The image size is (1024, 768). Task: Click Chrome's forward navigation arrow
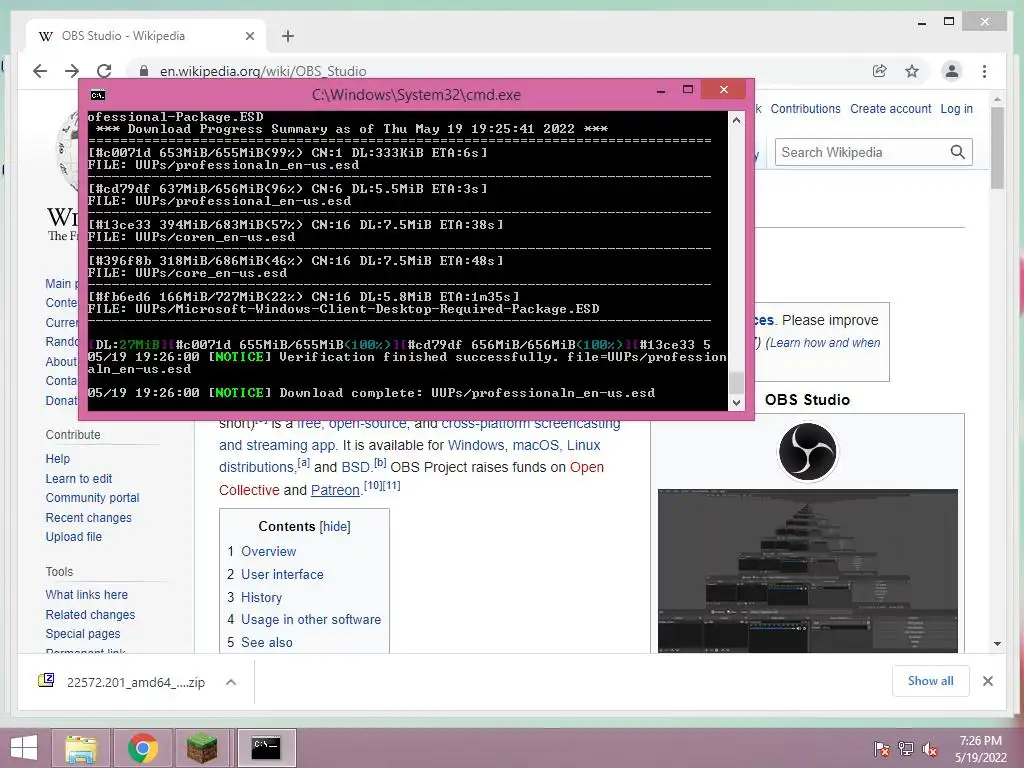pos(72,71)
